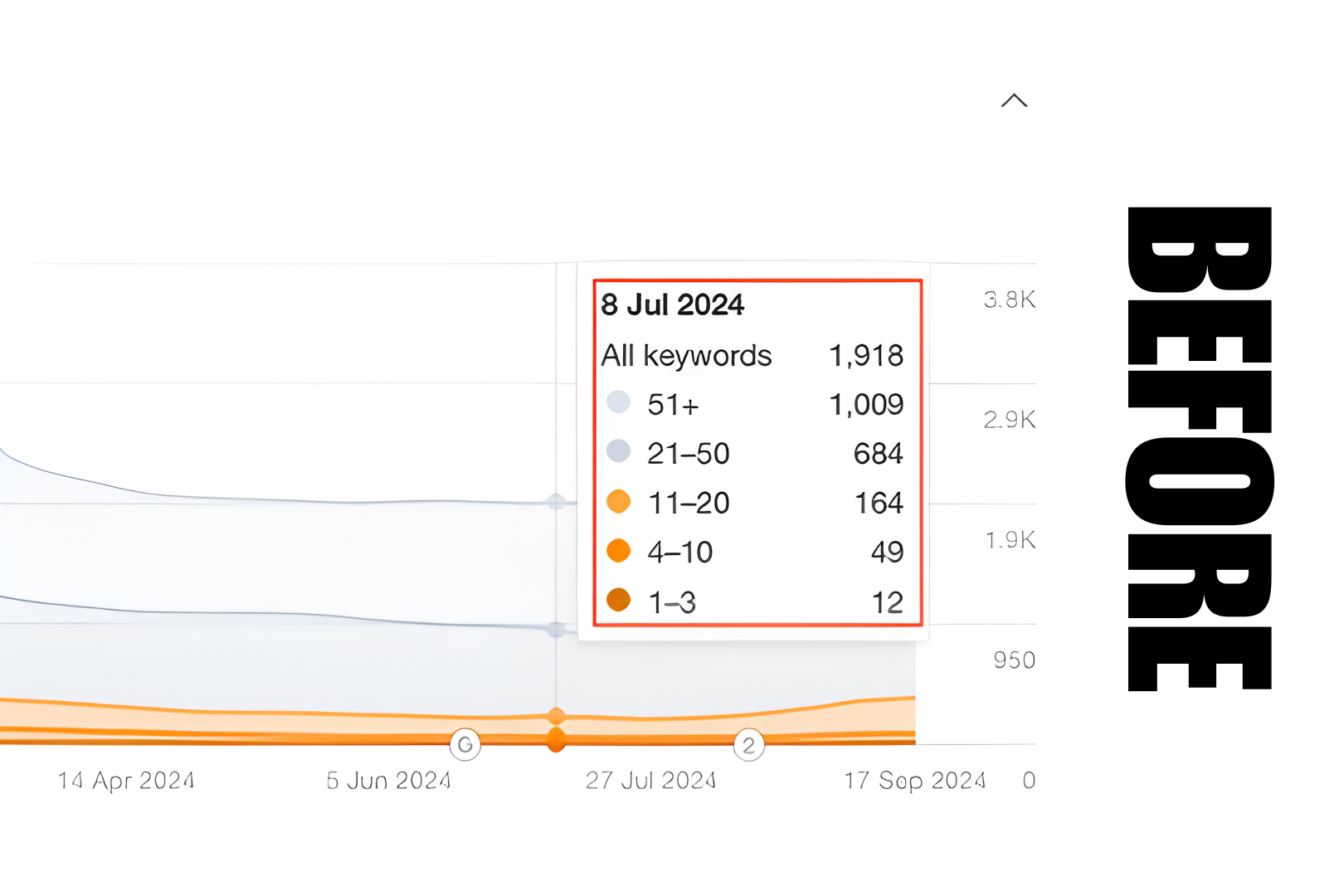
Task: Select the 11–20 orange legend dot
Action: point(618,501)
